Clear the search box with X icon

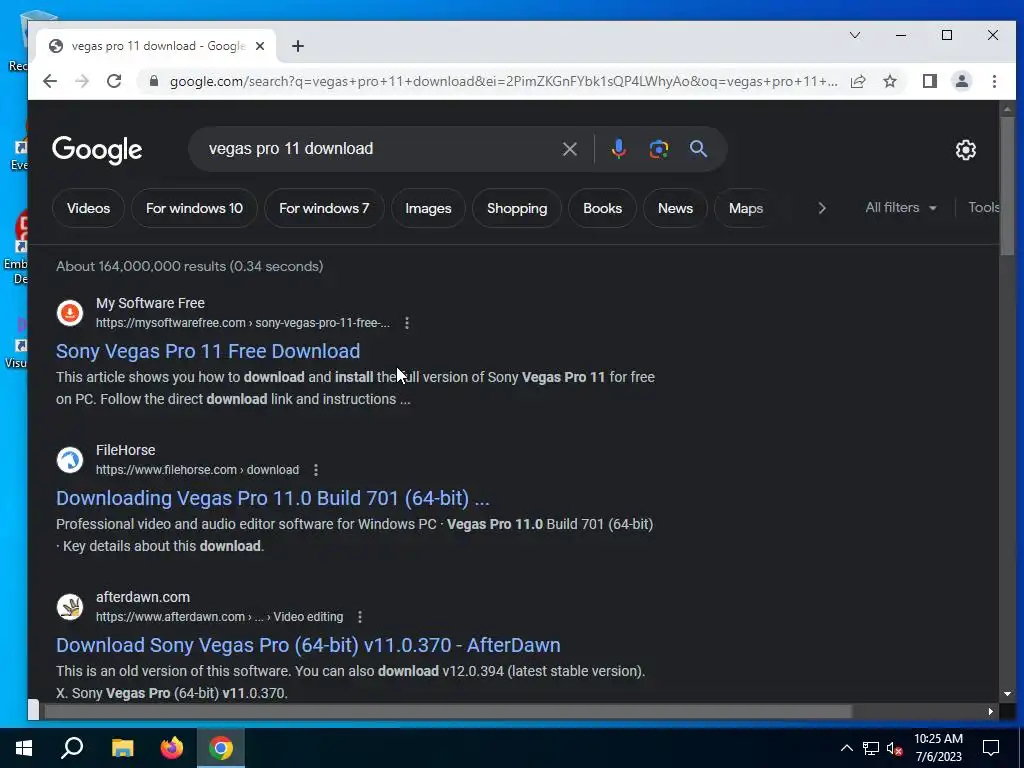tap(569, 149)
